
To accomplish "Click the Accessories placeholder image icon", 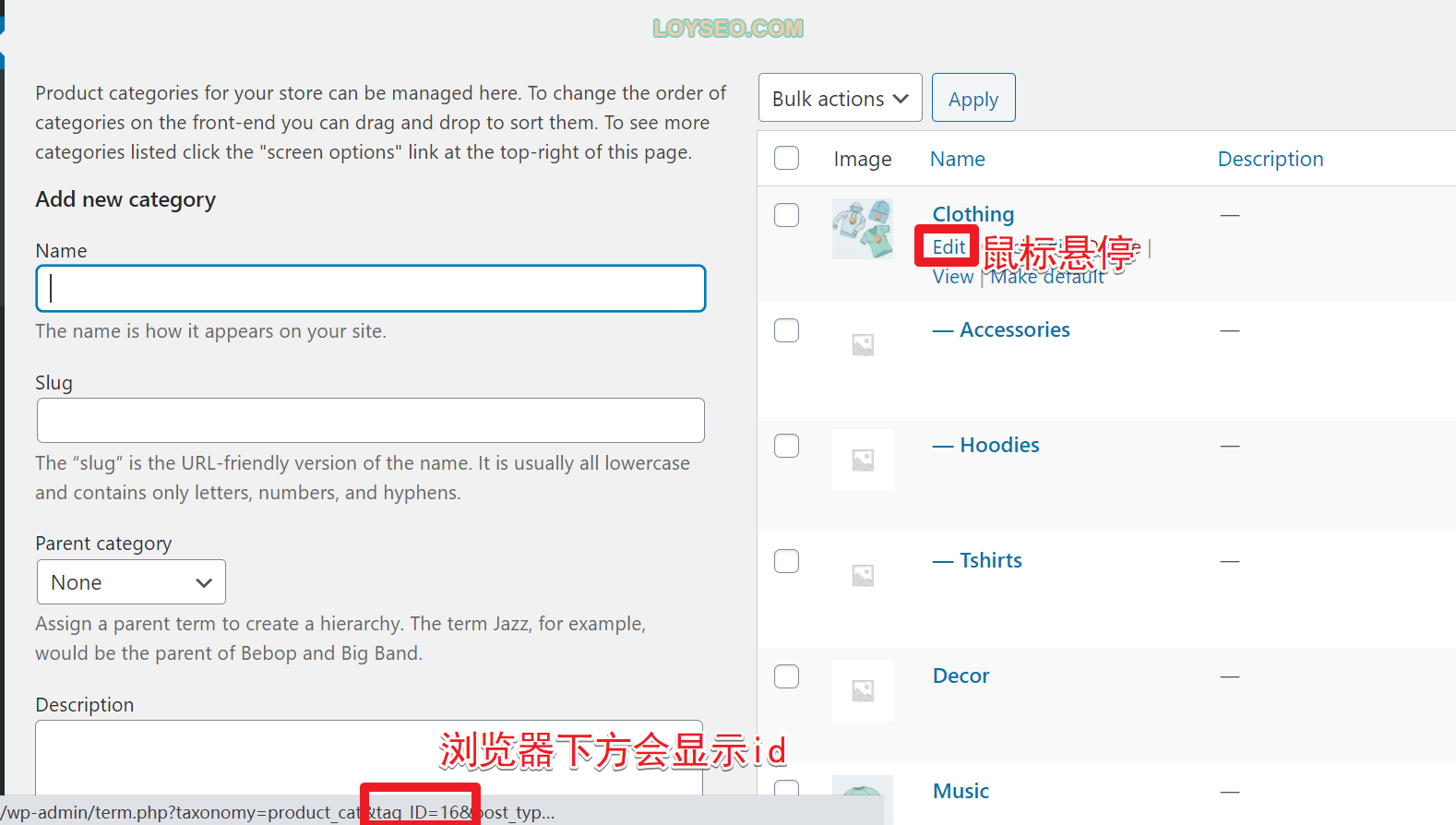I will tap(862, 344).
